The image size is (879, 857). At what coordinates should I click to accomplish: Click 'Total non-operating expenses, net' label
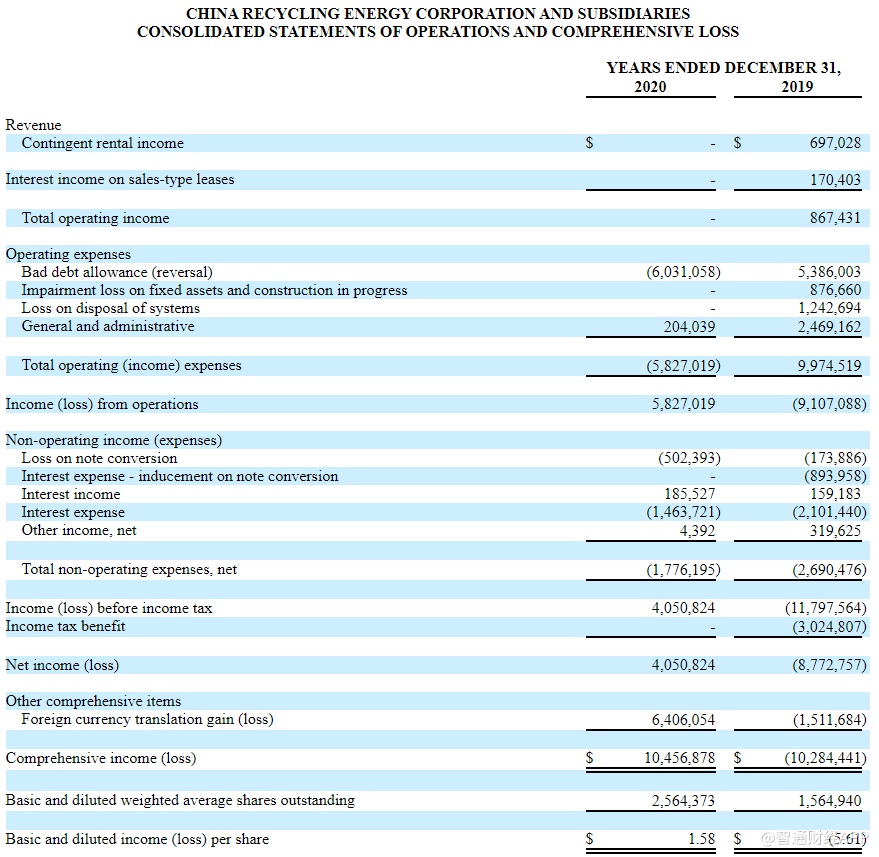129,569
